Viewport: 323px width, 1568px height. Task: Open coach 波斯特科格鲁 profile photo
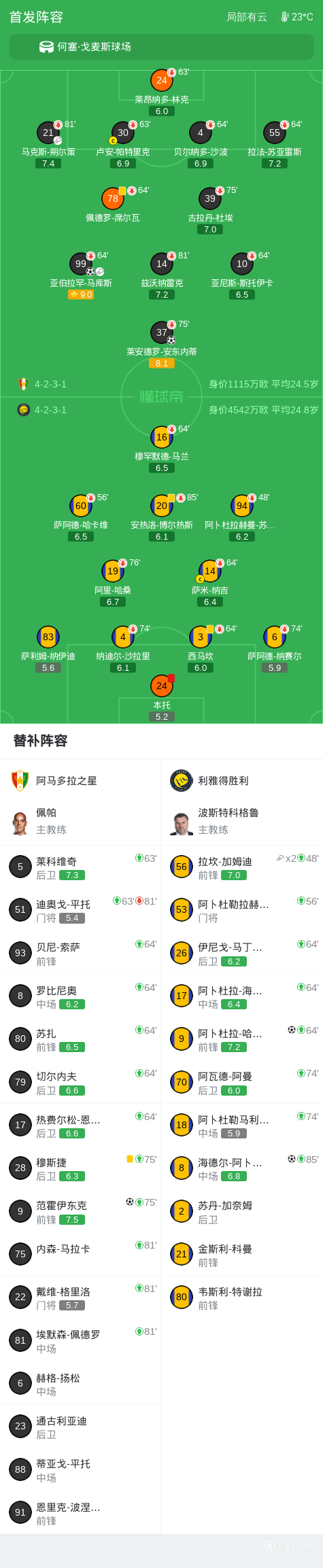tap(182, 822)
